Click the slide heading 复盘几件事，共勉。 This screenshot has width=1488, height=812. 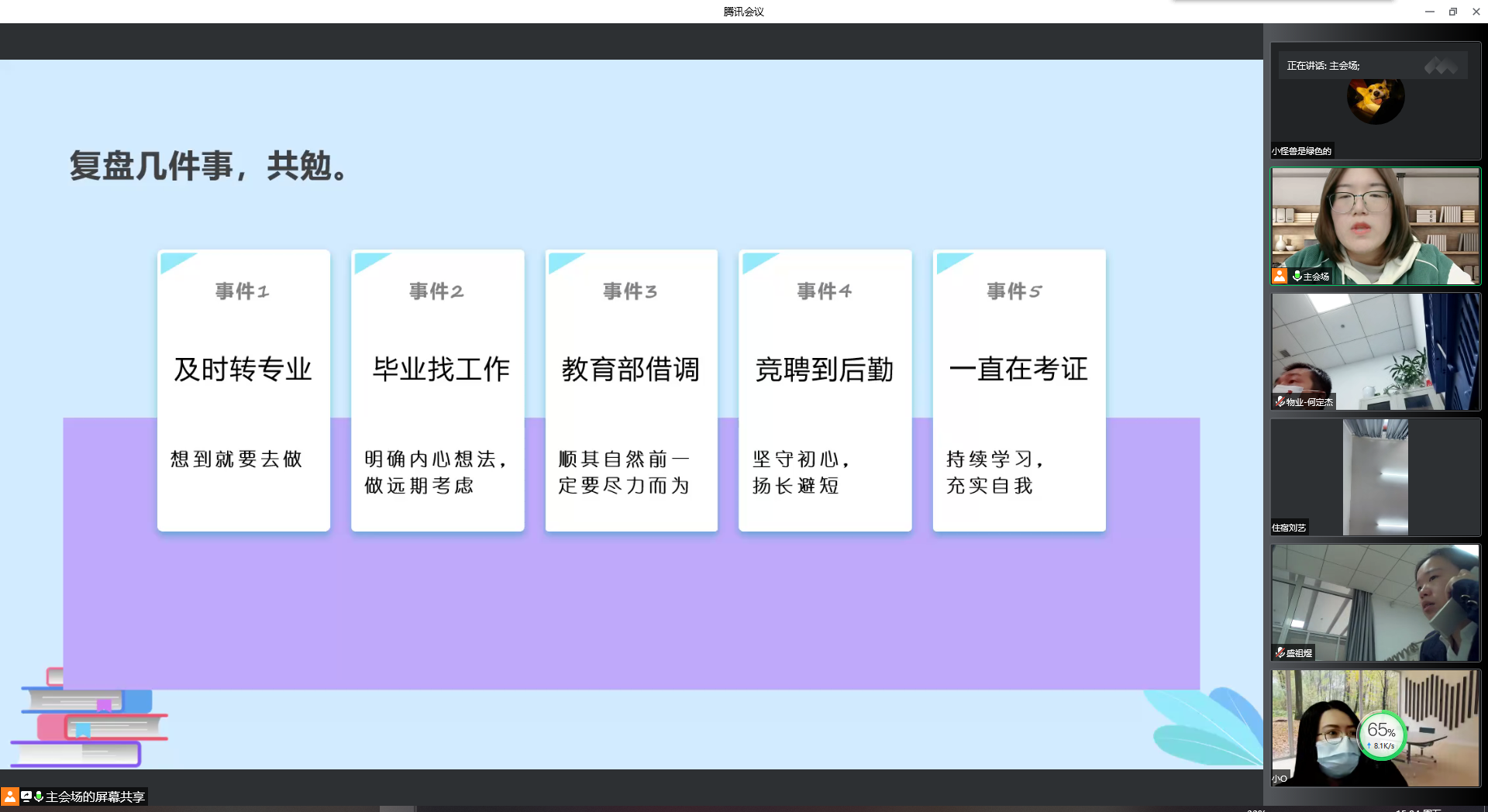[209, 166]
